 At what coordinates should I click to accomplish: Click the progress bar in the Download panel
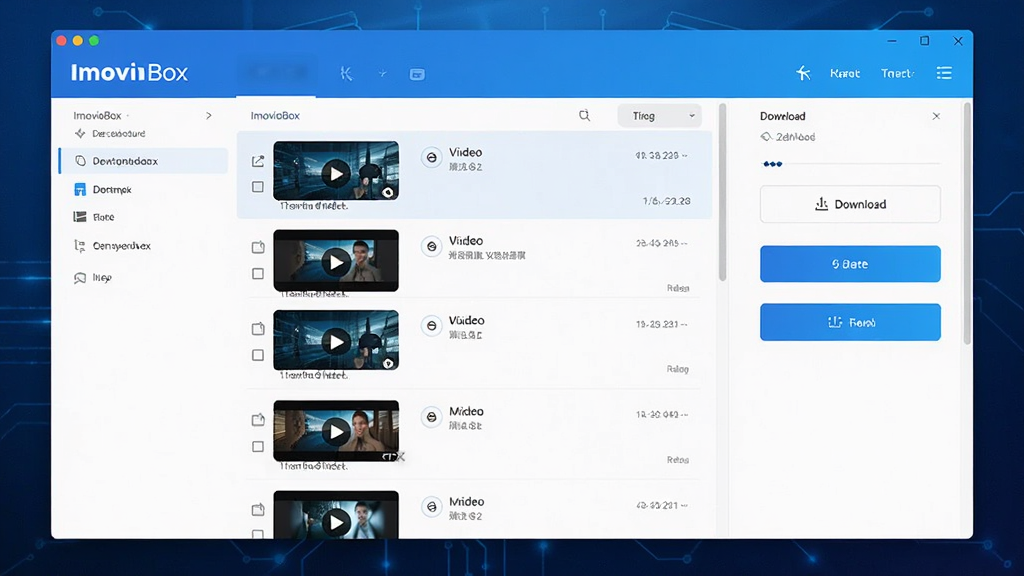[x=850, y=164]
